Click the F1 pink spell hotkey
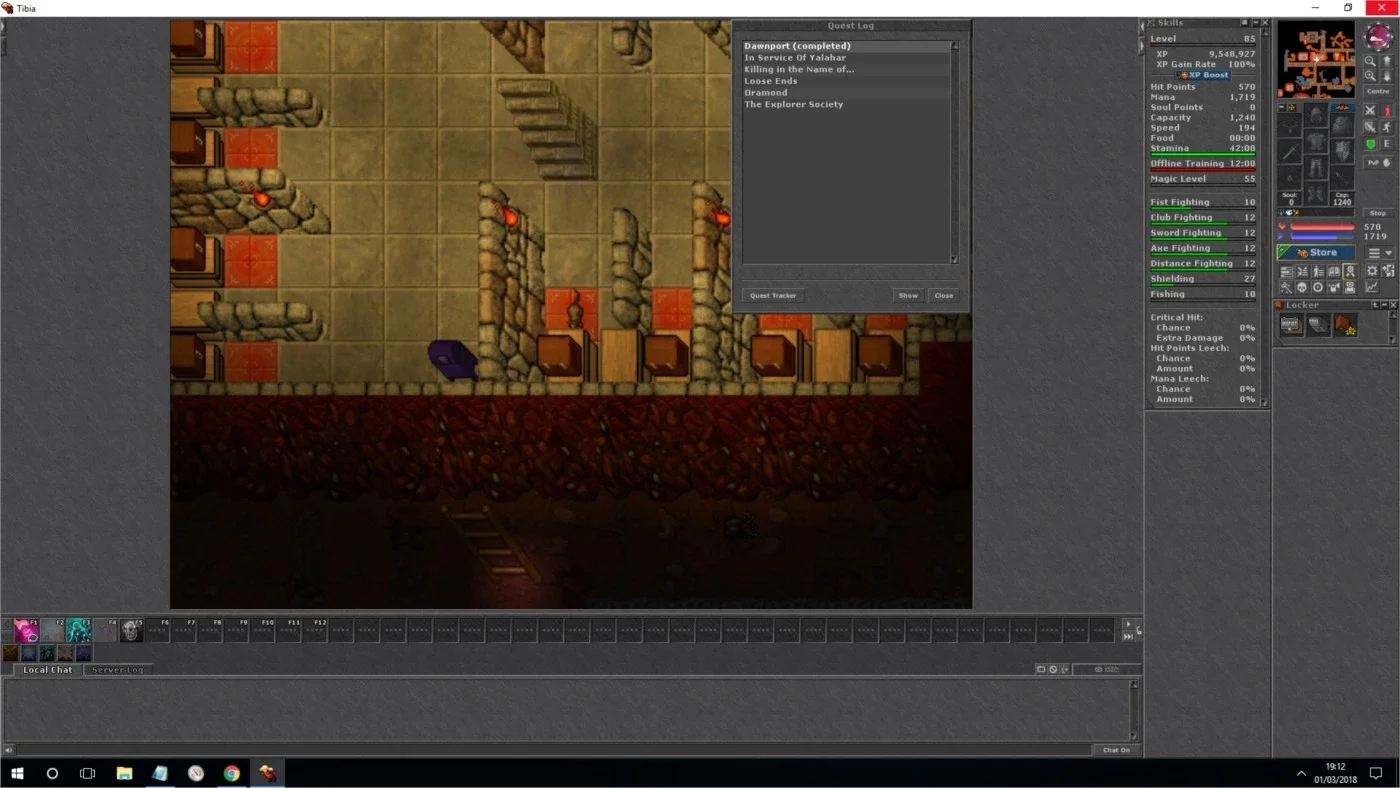The image size is (1400, 788). point(26,630)
